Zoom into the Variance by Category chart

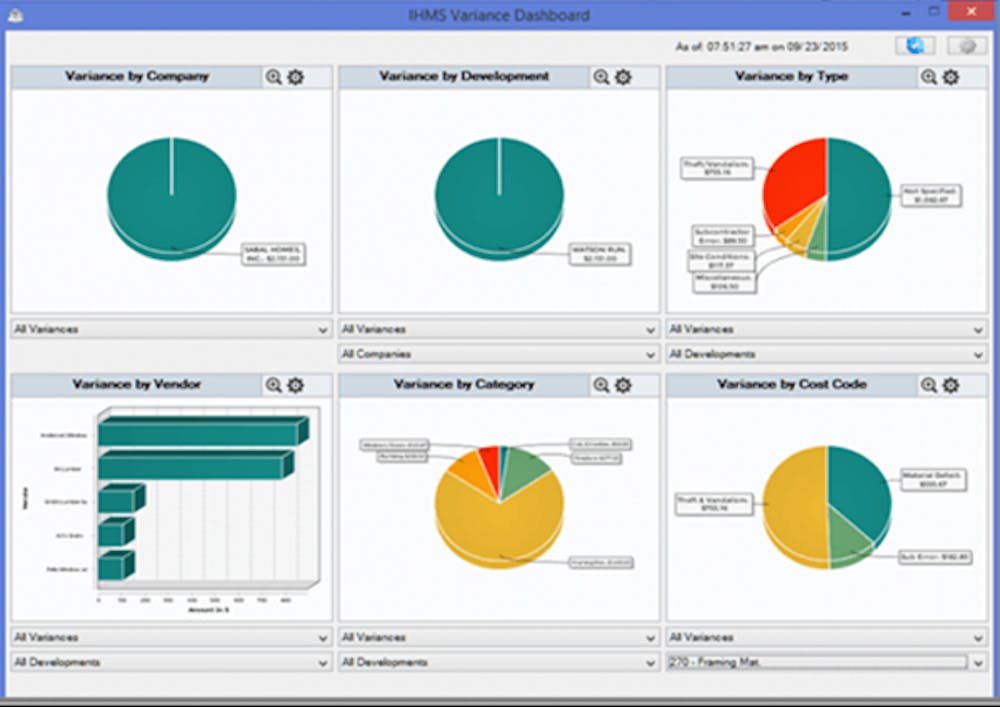[x=601, y=385]
